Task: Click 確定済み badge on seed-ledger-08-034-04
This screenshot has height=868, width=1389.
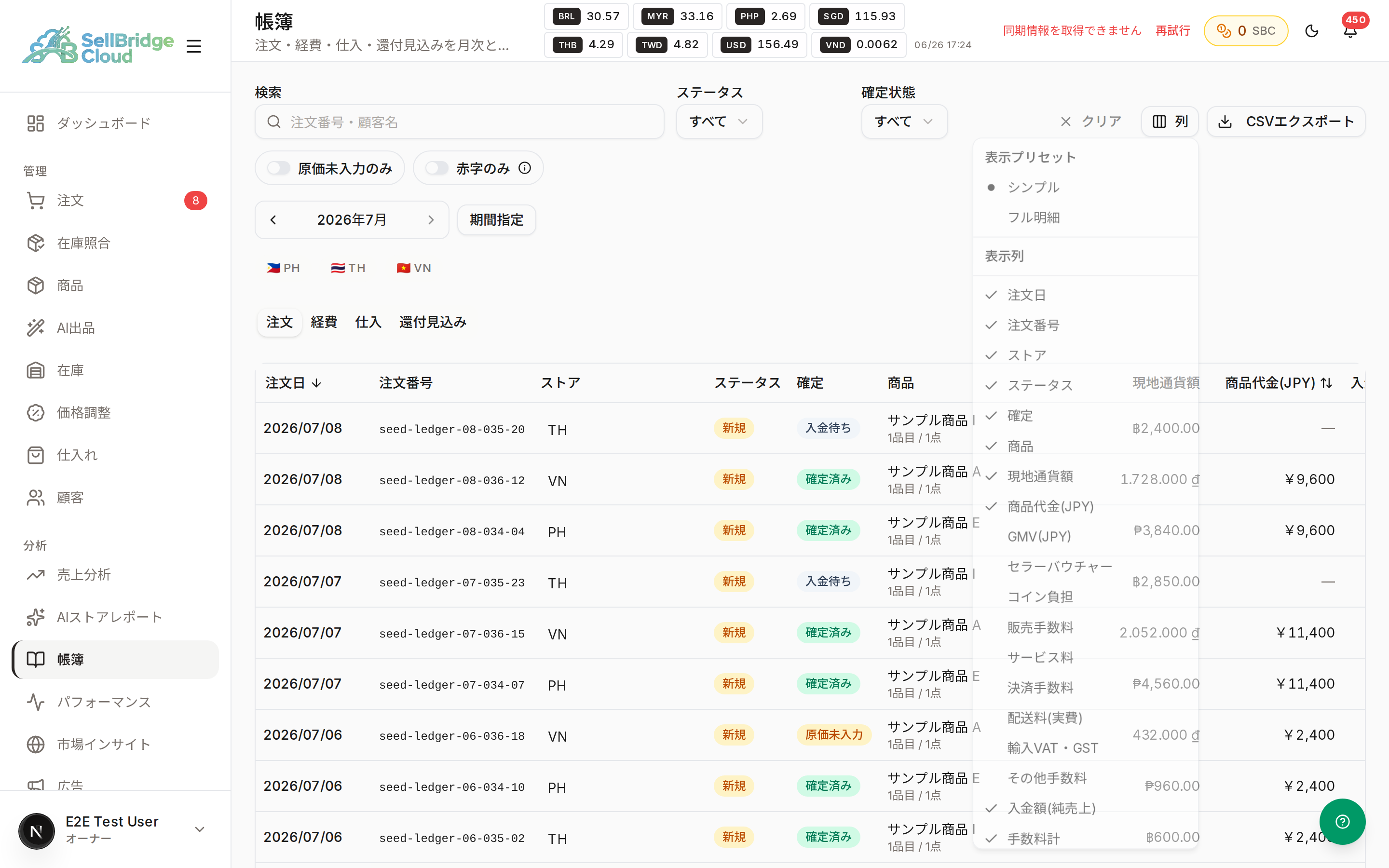Action: pyautogui.click(x=828, y=530)
